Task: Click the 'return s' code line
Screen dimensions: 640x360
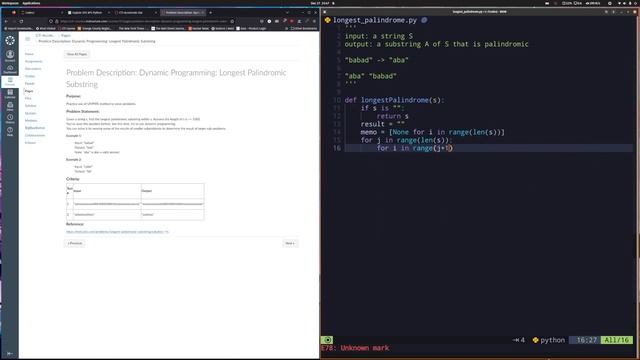Action: (392, 116)
